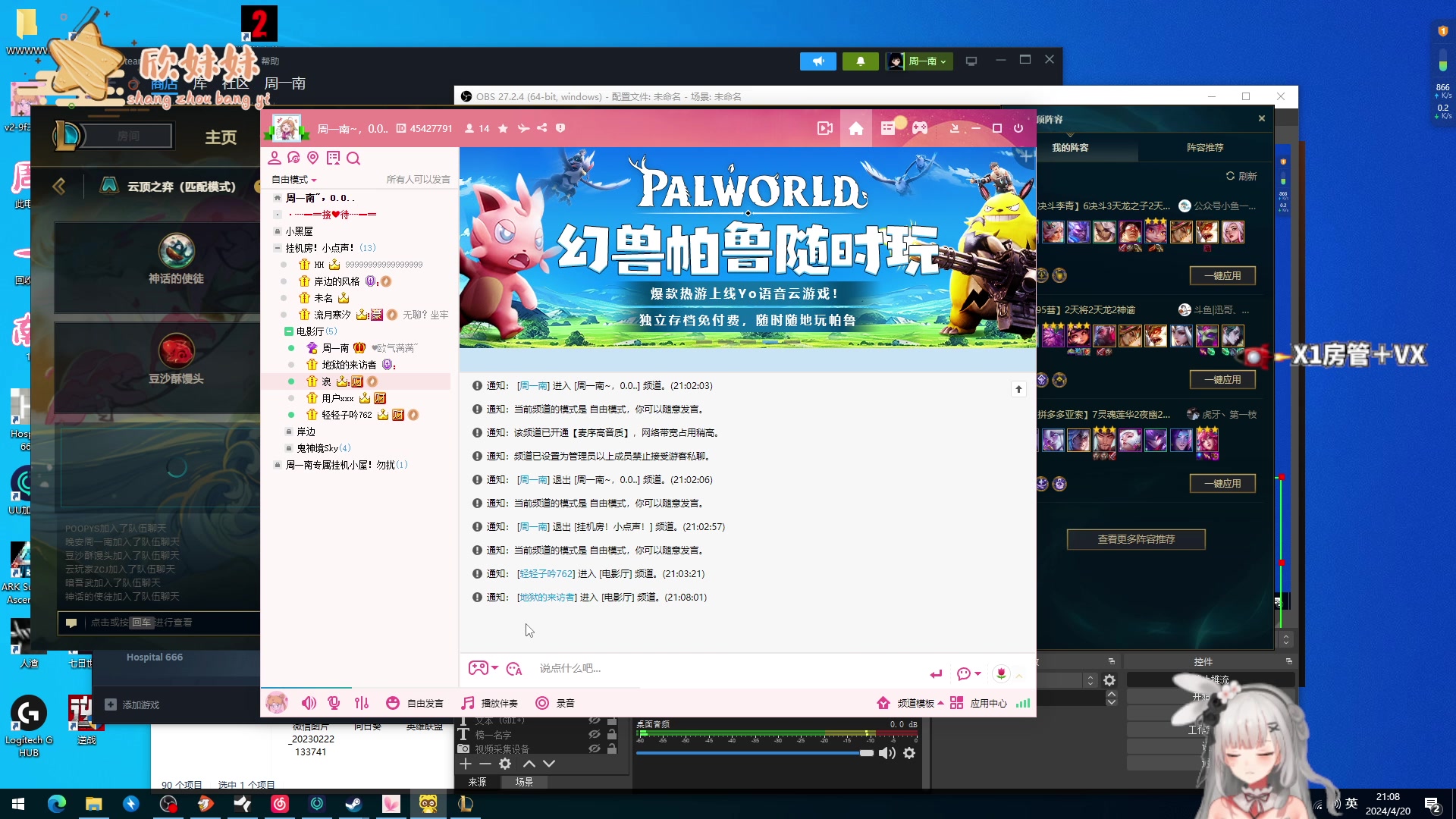Click the headset chat icon above channel list
Viewport: 1456px width, 819px height.
(293, 158)
